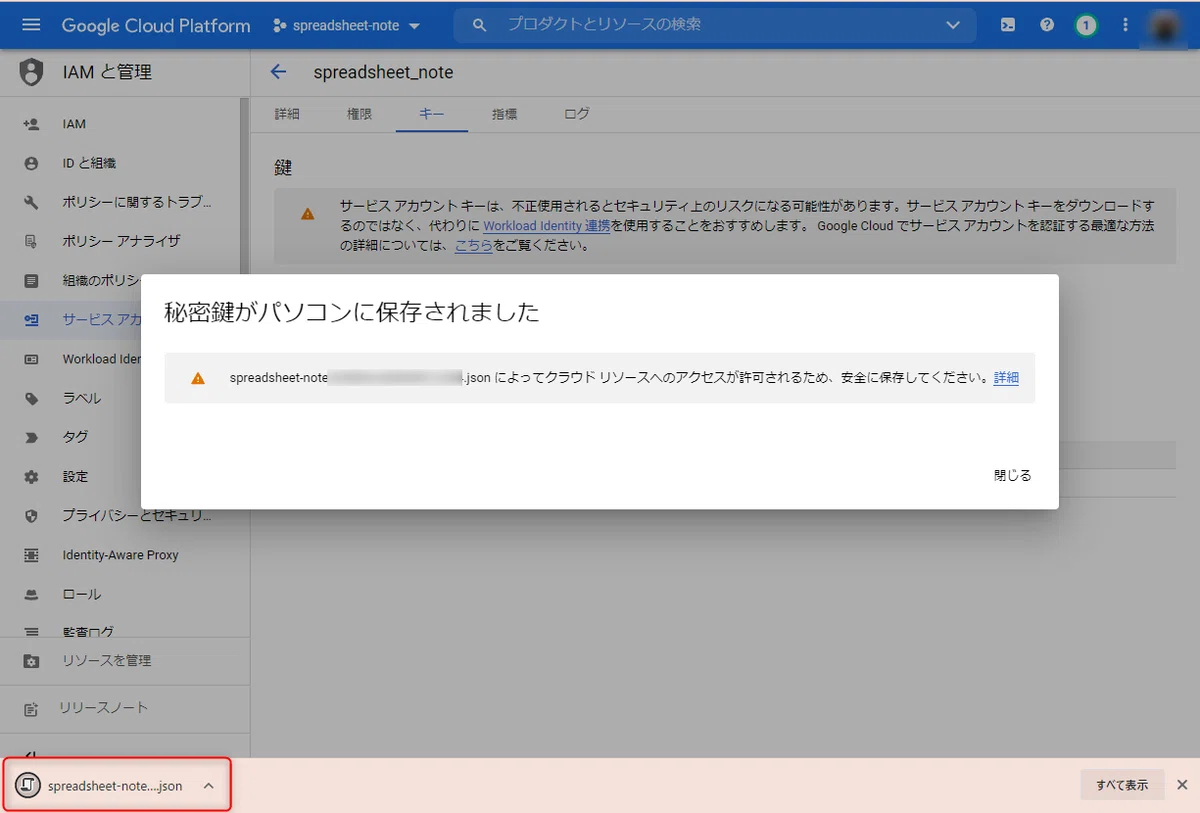Close the dialog with 閉じる button

pyautogui.click(x=1012, y=475)
